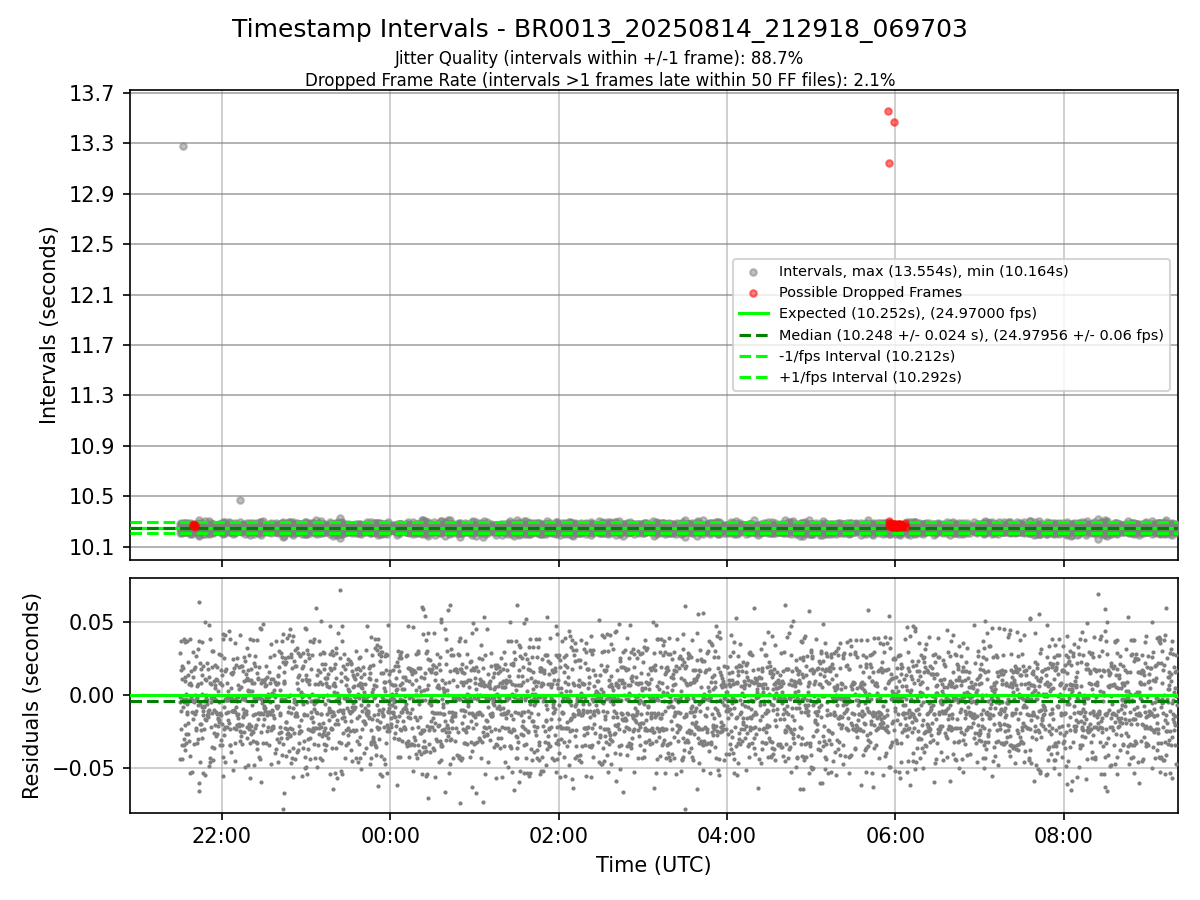Click the gray dot marker in the legend
This screenshot has height=900, width=1200.
click(753, 272)
